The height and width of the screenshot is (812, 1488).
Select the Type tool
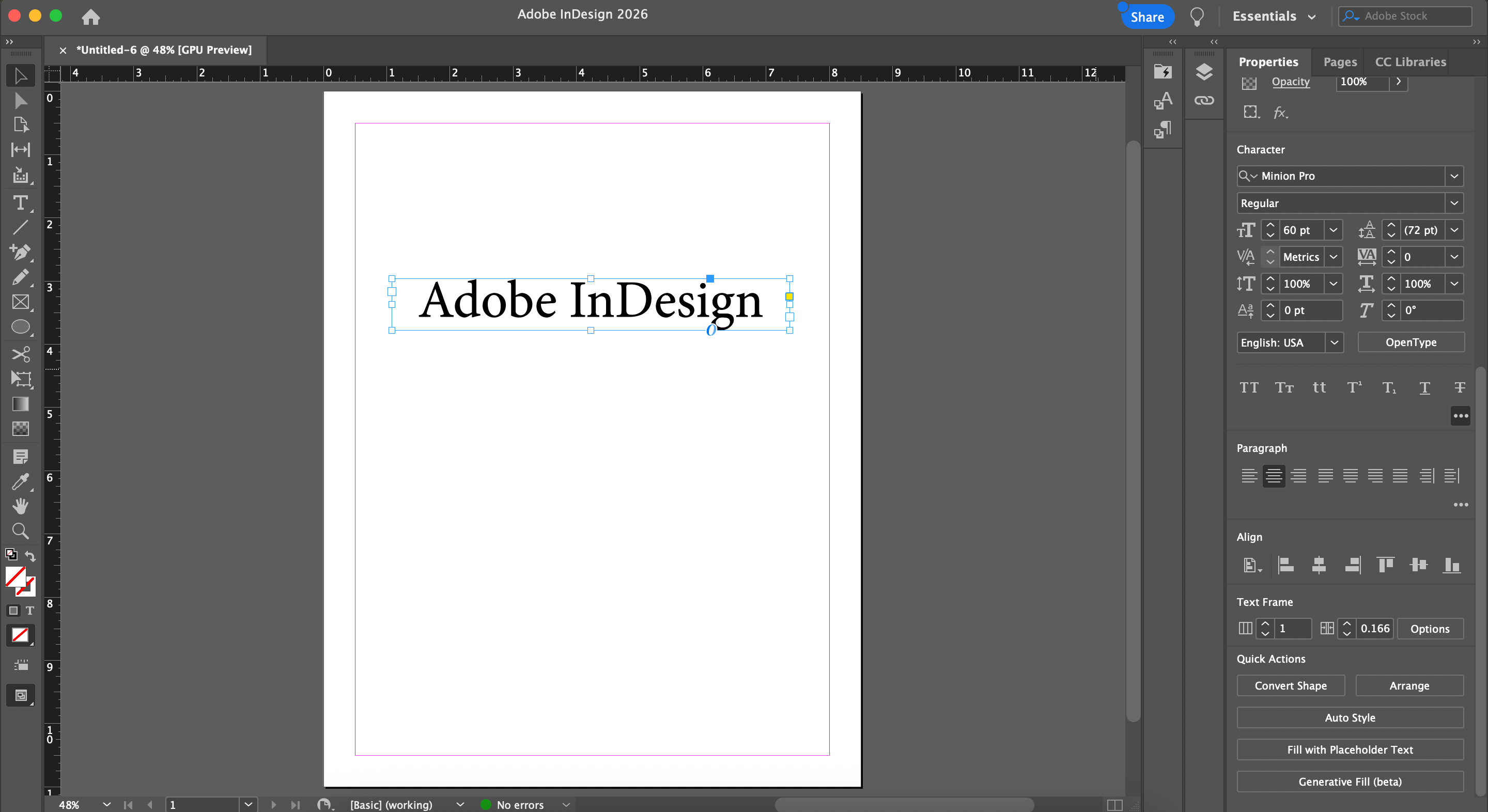[20, 202]
